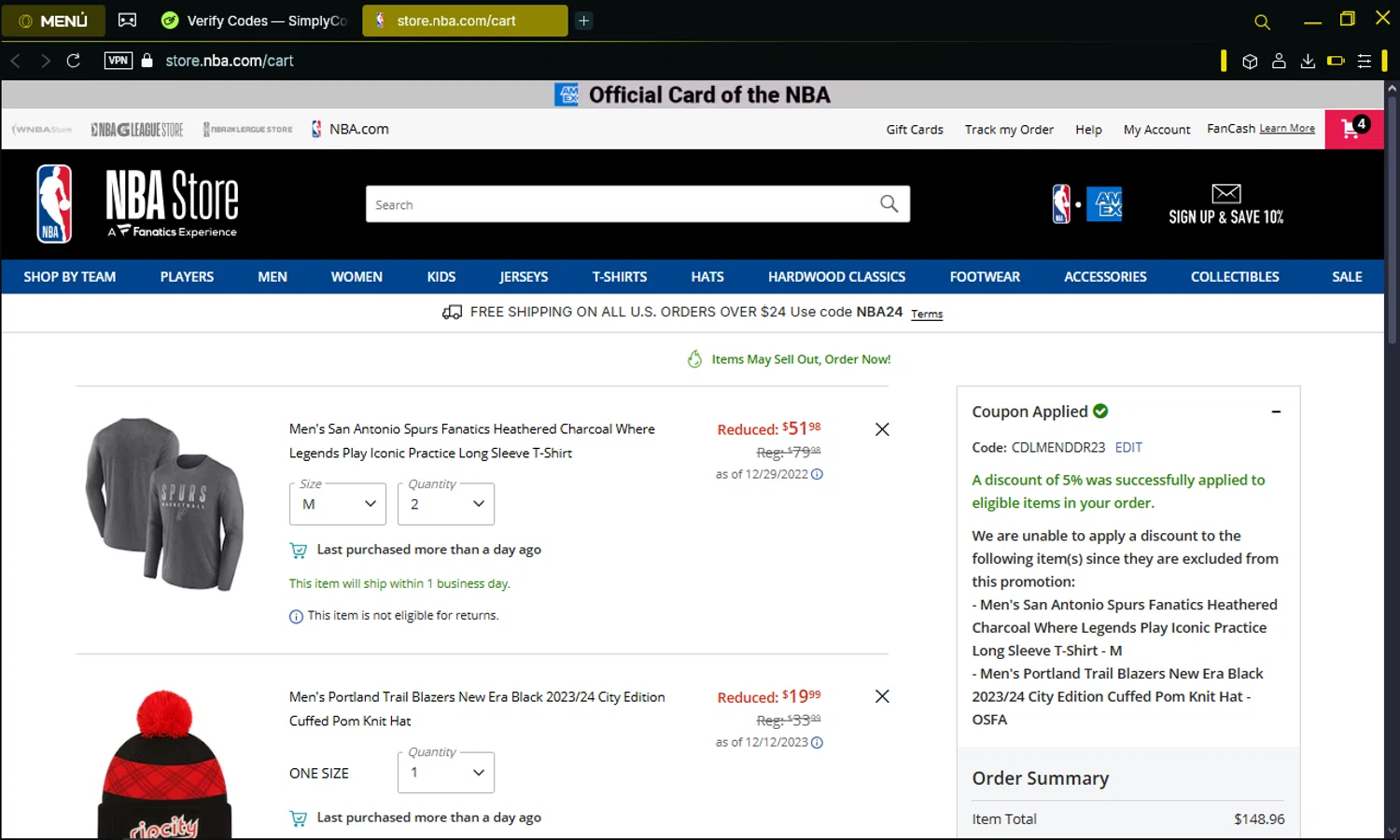Open Trail Blazers Knit Hat product title
This screenshot has height=840, width=1400.
click(477, 708)
